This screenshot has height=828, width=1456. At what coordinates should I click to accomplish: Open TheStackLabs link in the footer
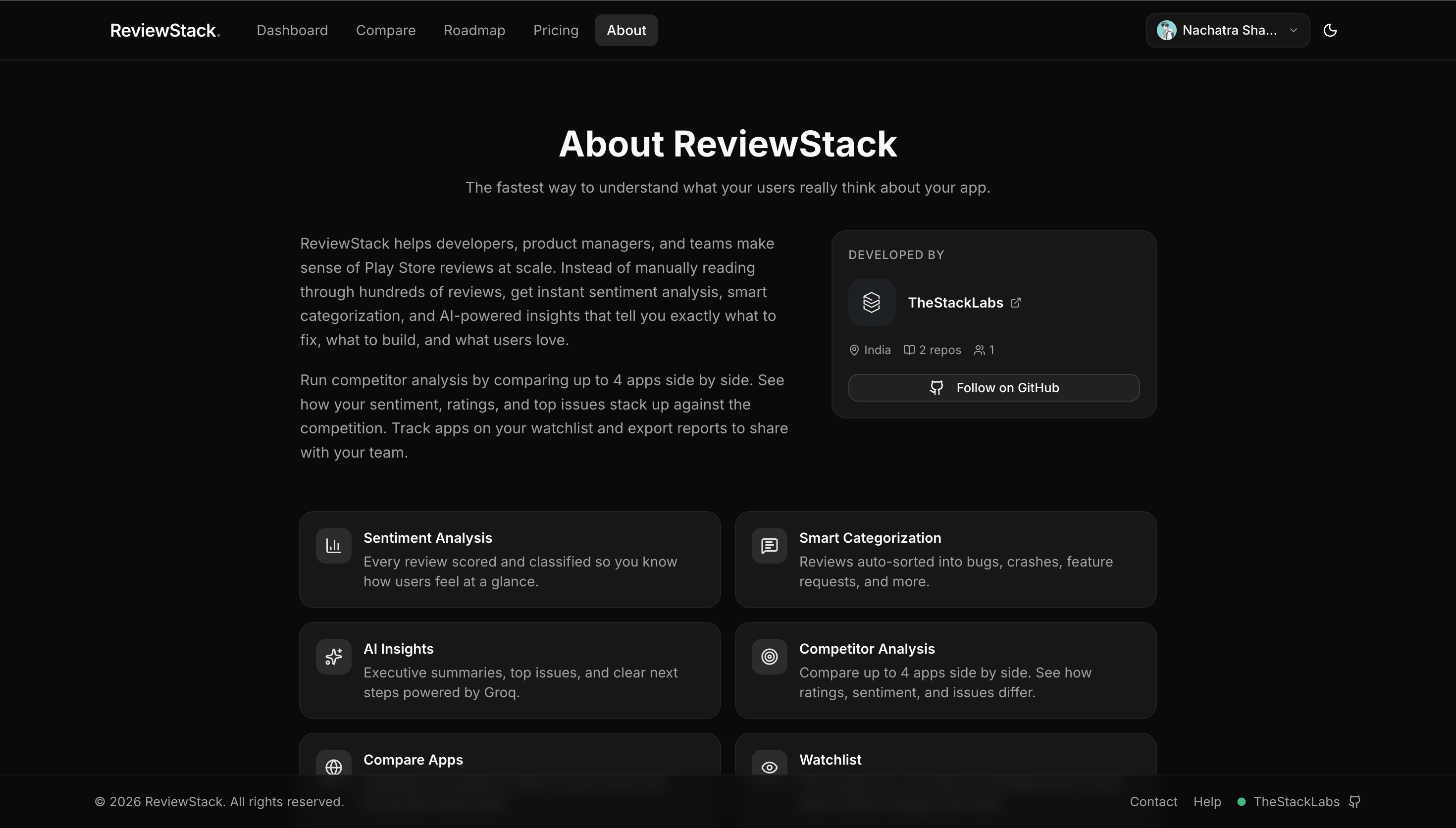click(x=1296, y=802)
